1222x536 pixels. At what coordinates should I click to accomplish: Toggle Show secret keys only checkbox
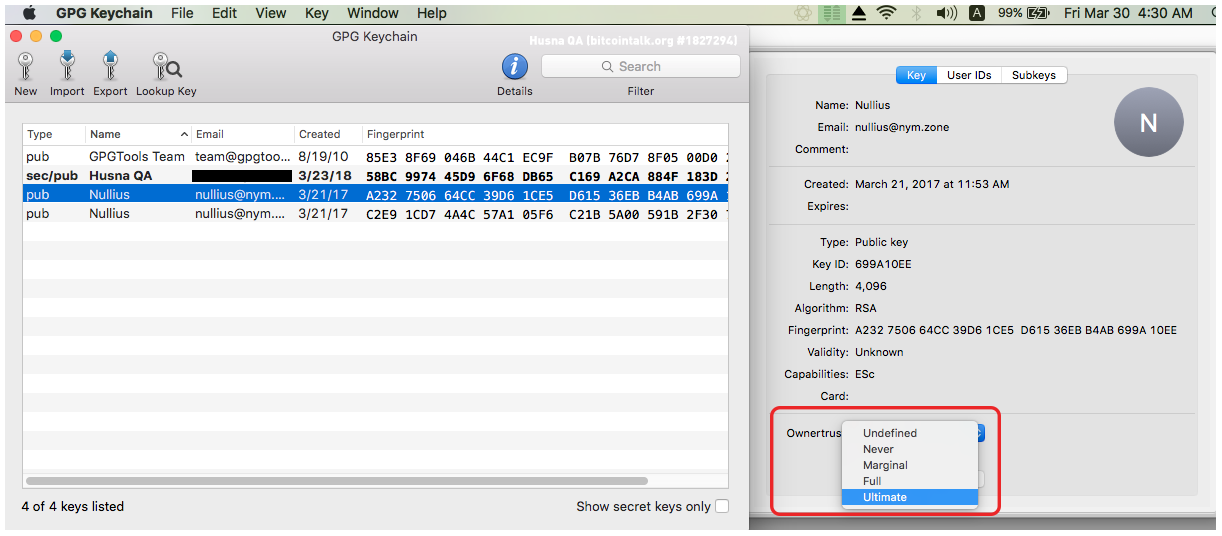pos(722,506)
